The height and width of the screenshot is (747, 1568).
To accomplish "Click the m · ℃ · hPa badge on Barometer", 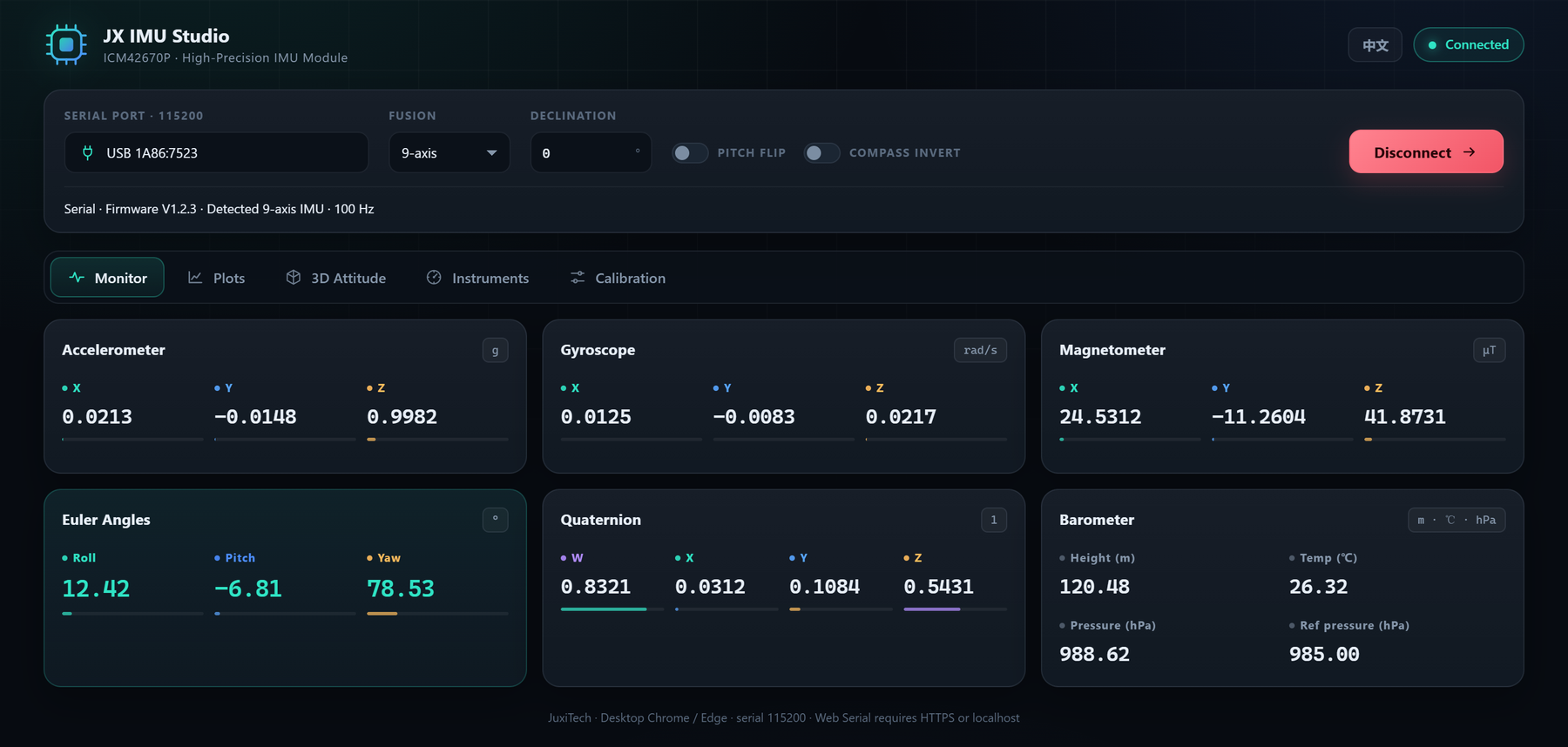I will pos(1456,520).
